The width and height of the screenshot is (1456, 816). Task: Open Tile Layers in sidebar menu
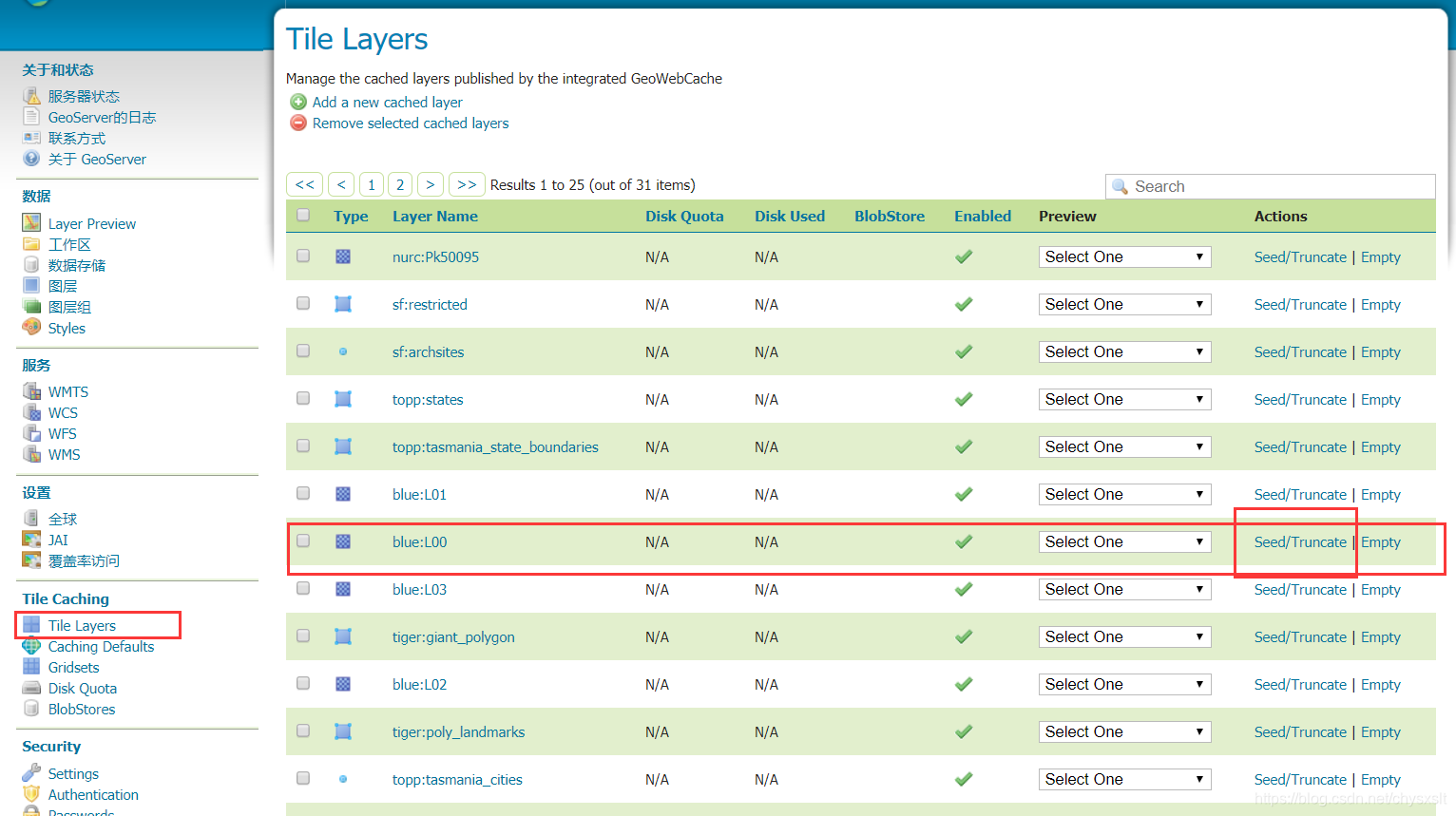(82, 625)
